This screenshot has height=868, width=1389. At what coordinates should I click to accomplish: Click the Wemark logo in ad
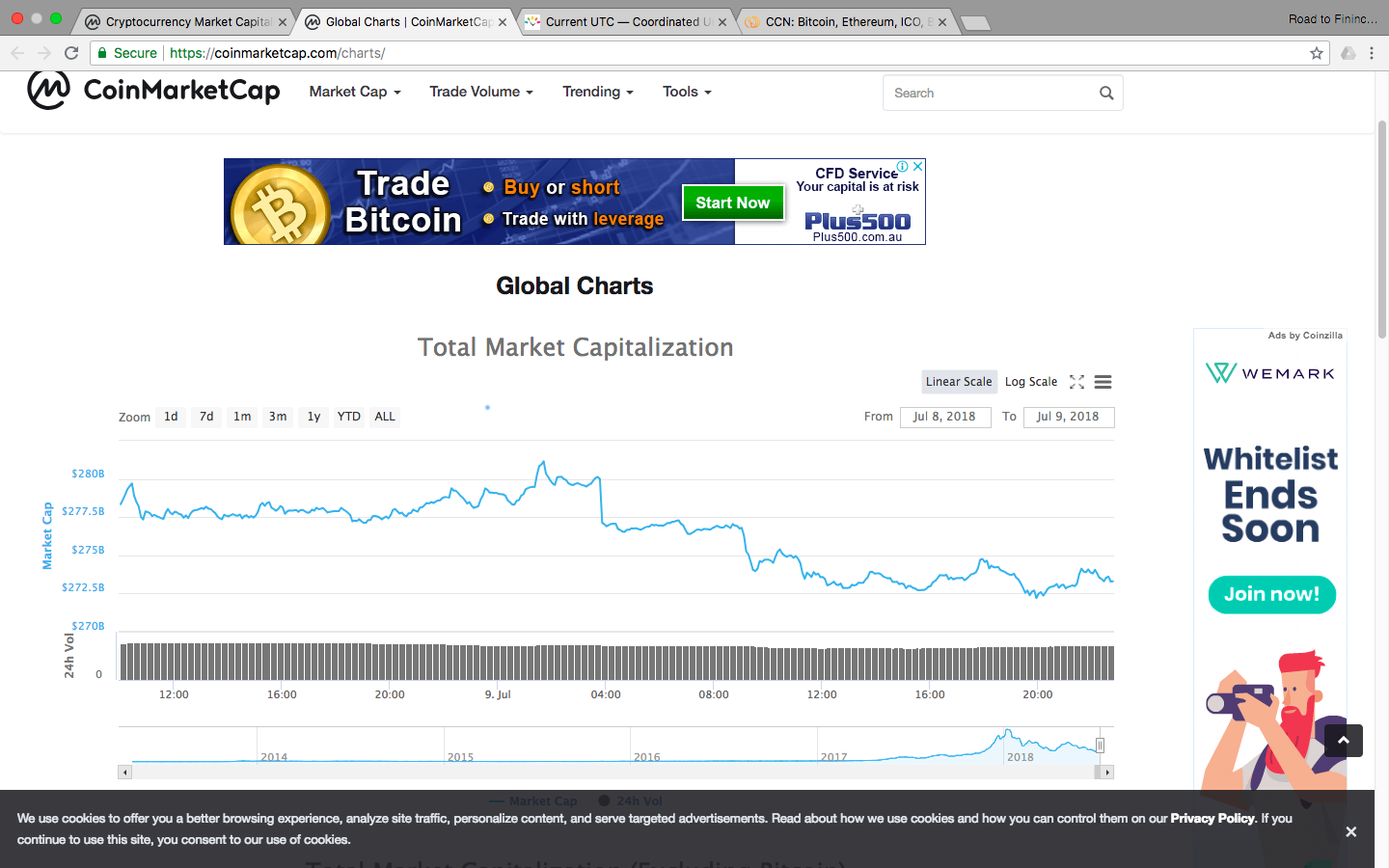click(x=1270, y=373)
